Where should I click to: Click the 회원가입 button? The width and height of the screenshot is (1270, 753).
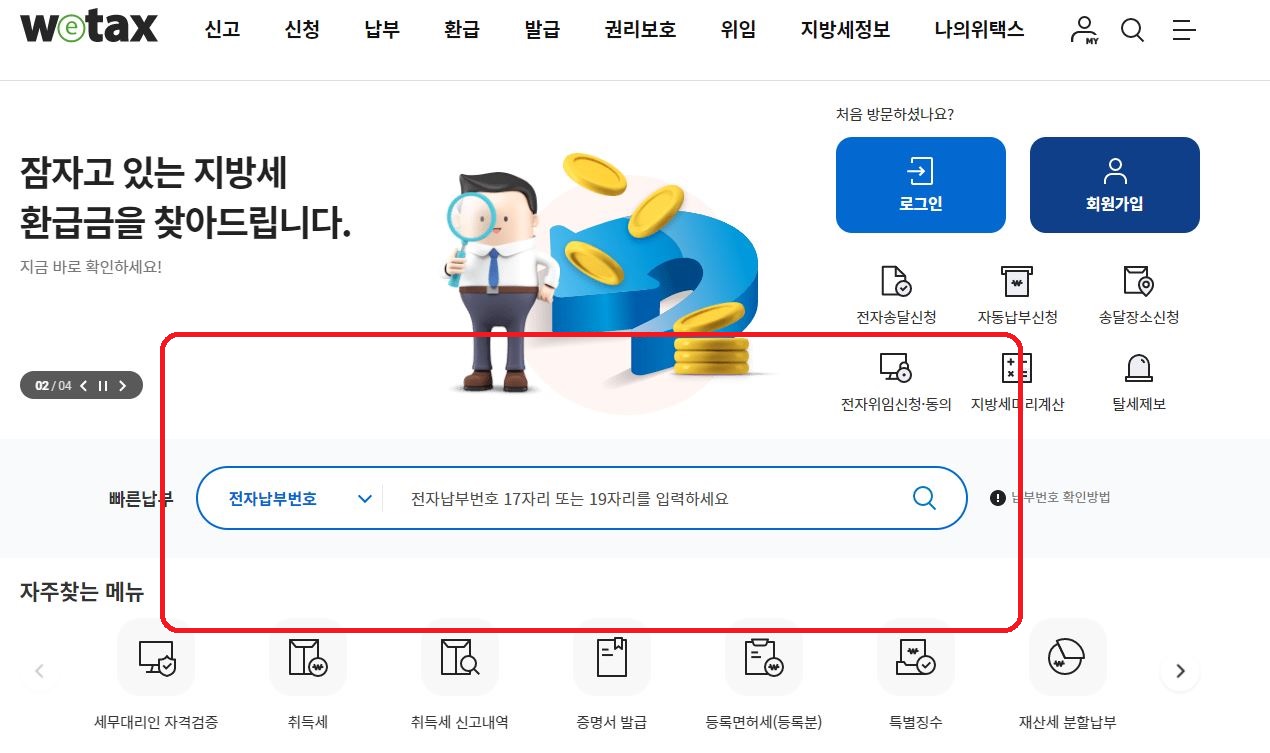pos(1115,185)
